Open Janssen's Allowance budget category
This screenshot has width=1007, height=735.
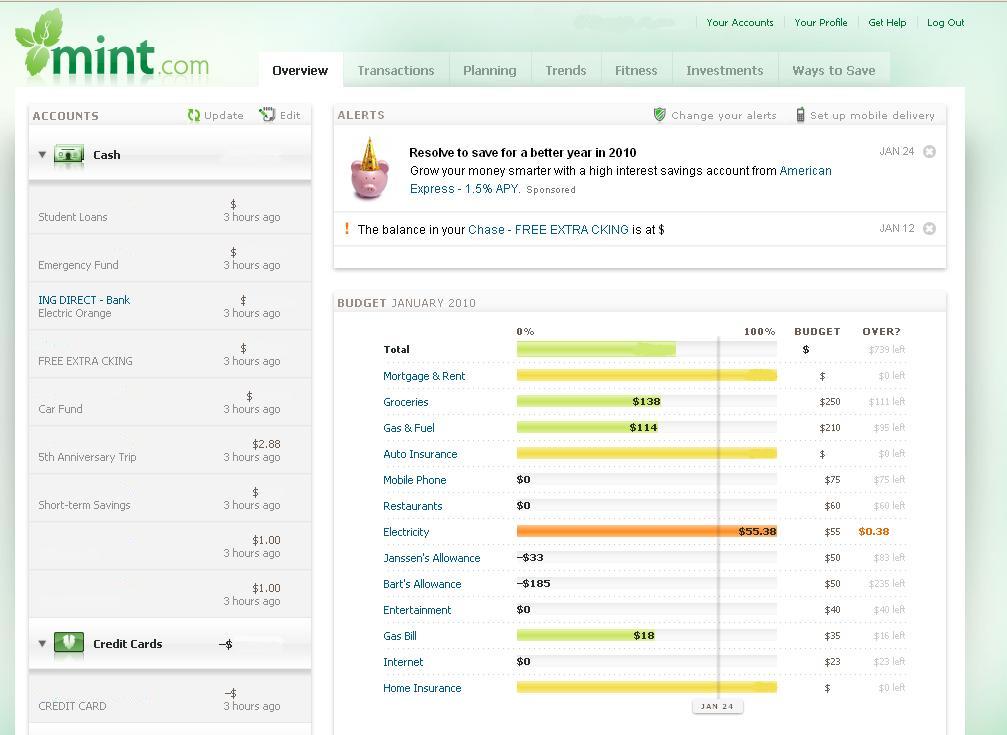pos(432,558)
